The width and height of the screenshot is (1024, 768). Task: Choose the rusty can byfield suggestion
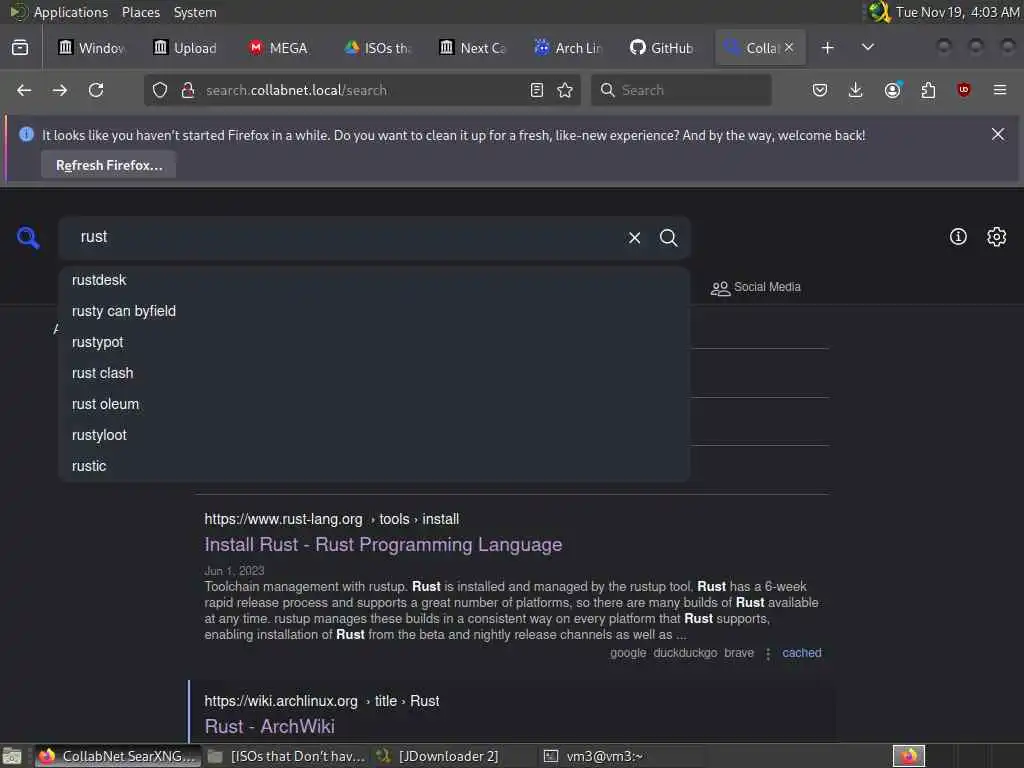point(374,311)
